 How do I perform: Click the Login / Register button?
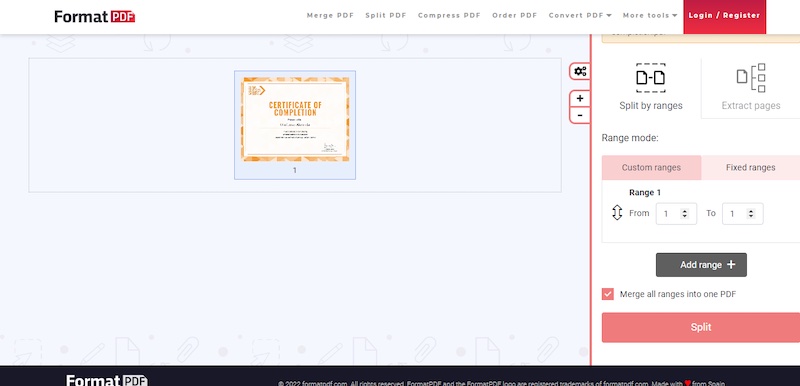[724, 16]
